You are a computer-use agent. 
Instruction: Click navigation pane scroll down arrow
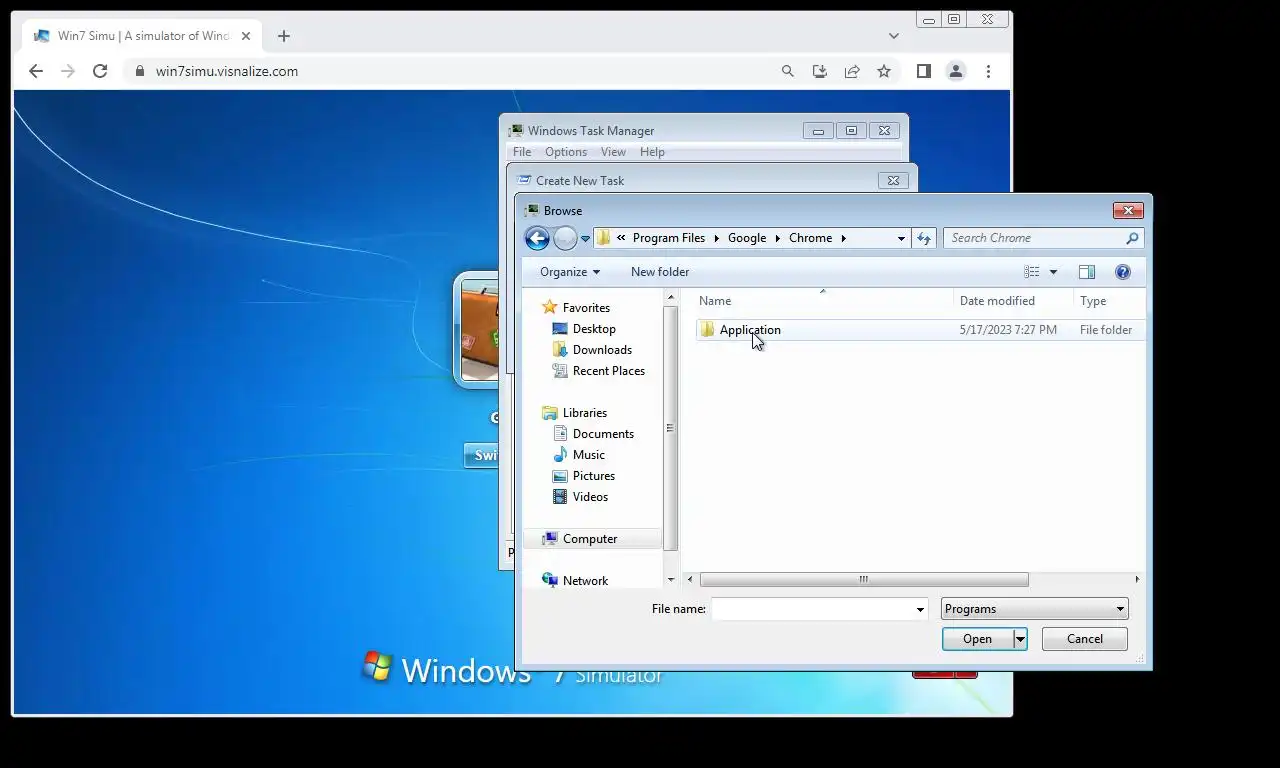[x=671, y=580]
